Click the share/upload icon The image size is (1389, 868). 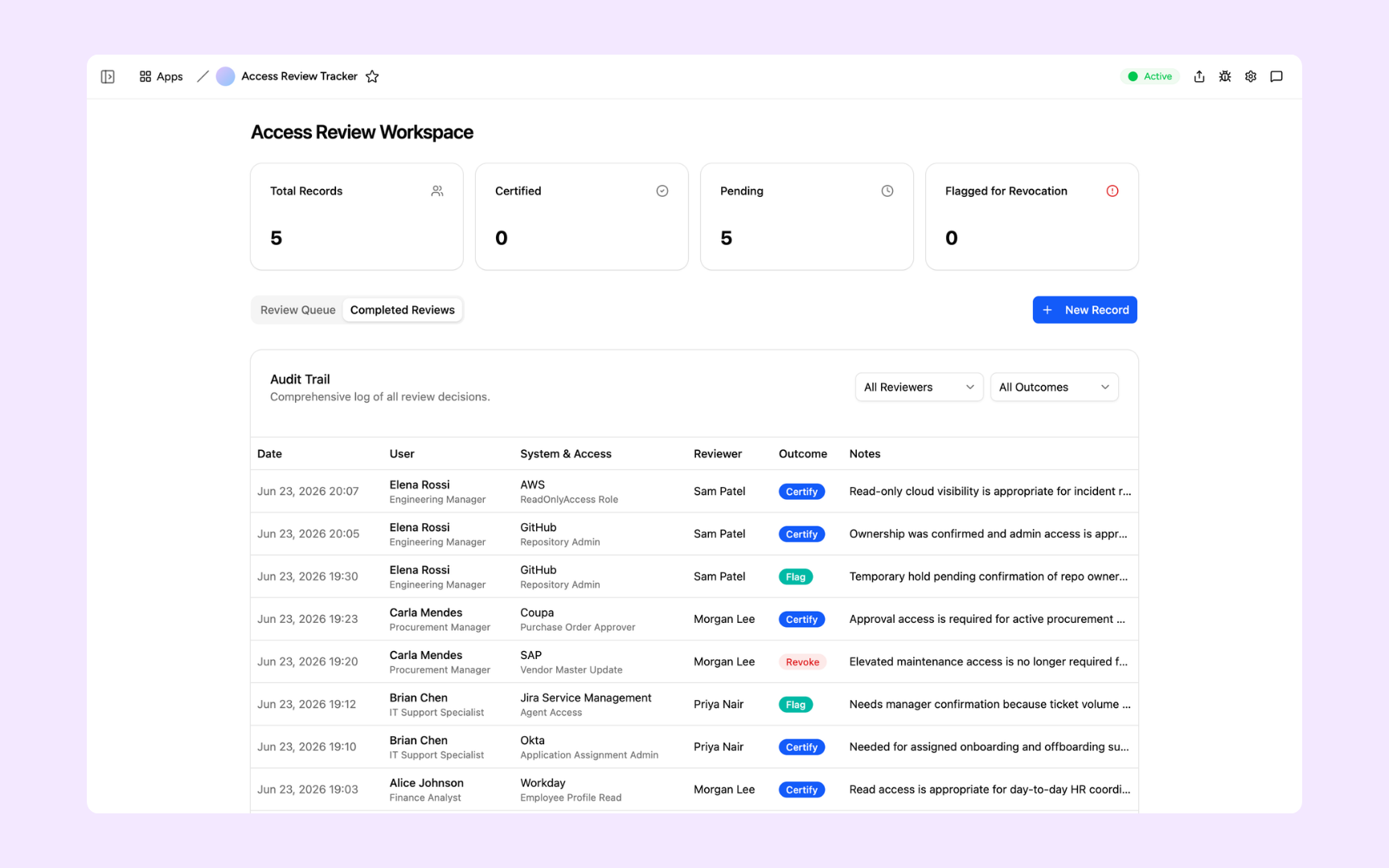tap(1199, 76)
